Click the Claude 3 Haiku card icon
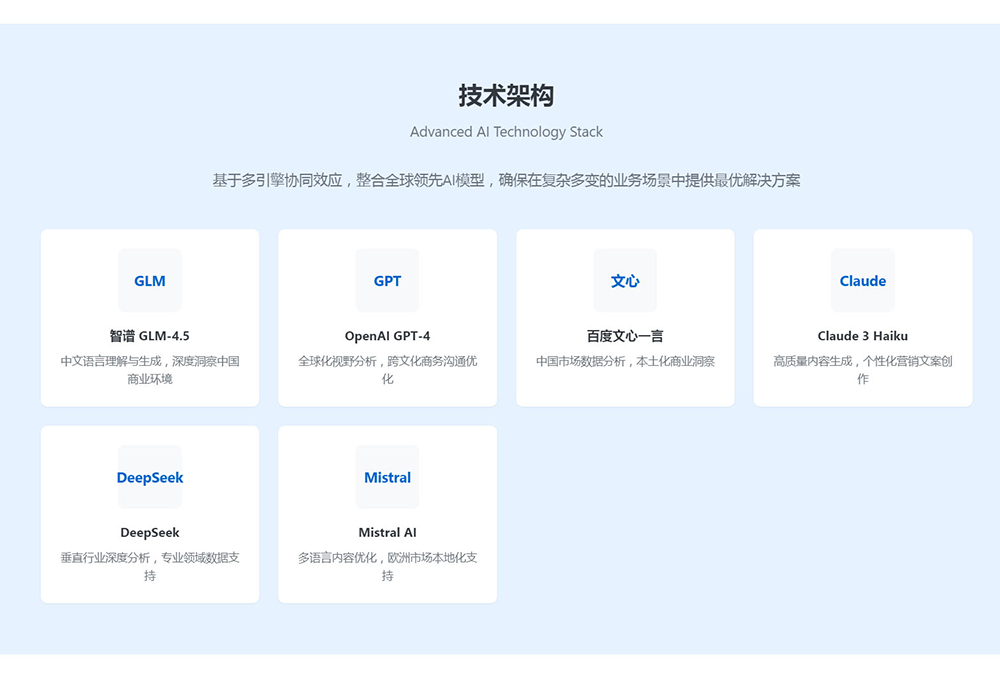Image resolution: width=1000 pixels, height=688 pixels. tap(862, 280)
